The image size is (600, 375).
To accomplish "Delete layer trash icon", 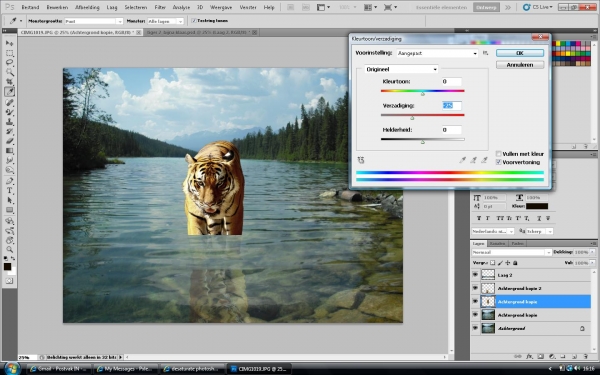I will pyautogui.click(x=585, y=356).
